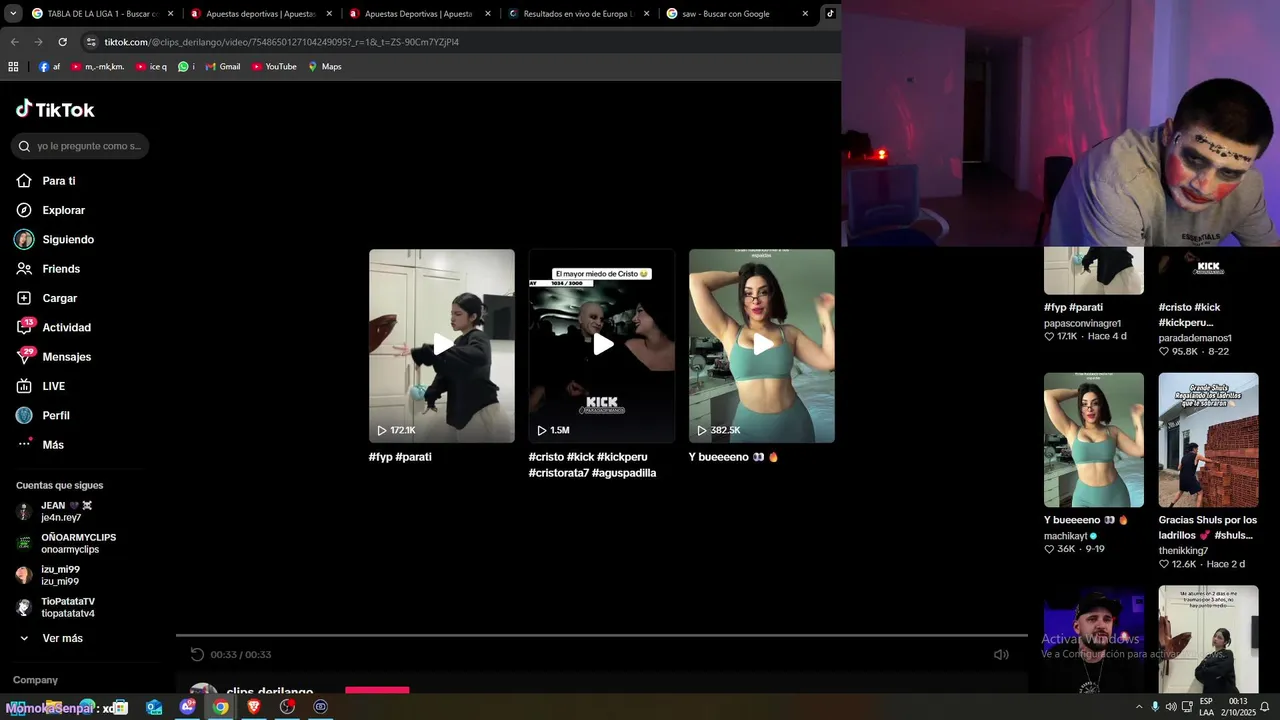Open the paradademanos1 author link
This screenshot has height=720, width=1280.
click(x=1195, y=338)
